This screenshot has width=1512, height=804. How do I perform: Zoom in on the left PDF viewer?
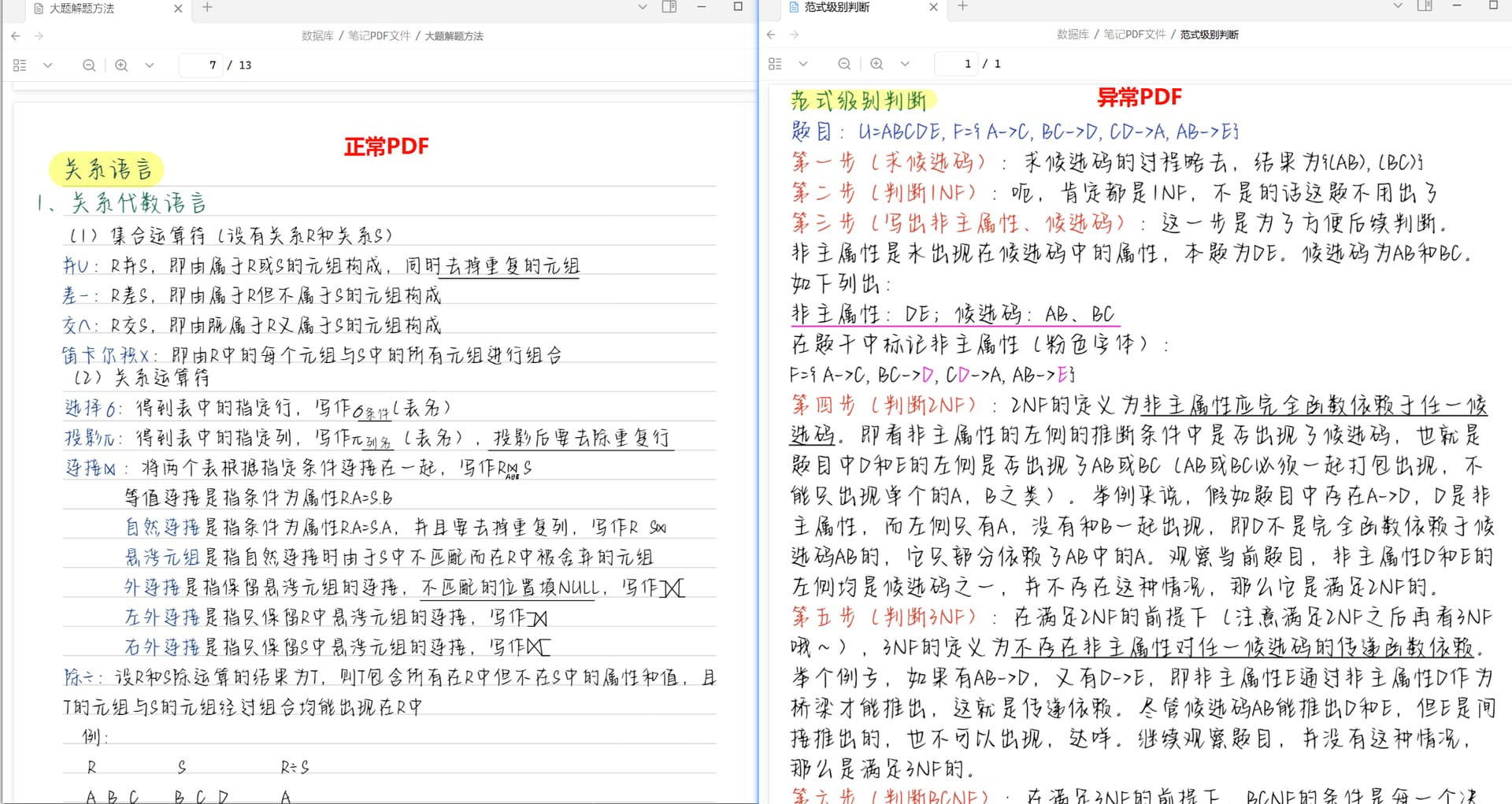(x=121, y=65)
